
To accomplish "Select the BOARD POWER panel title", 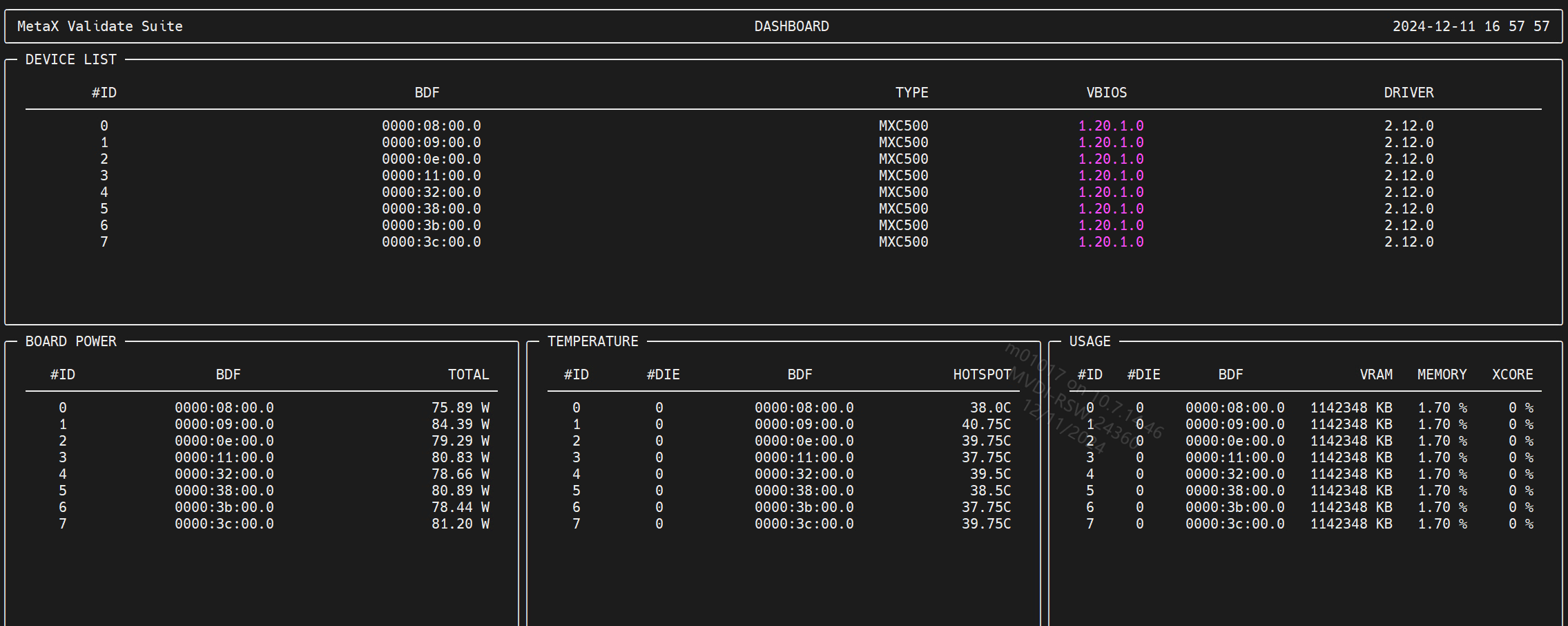I will coord(70,341).
